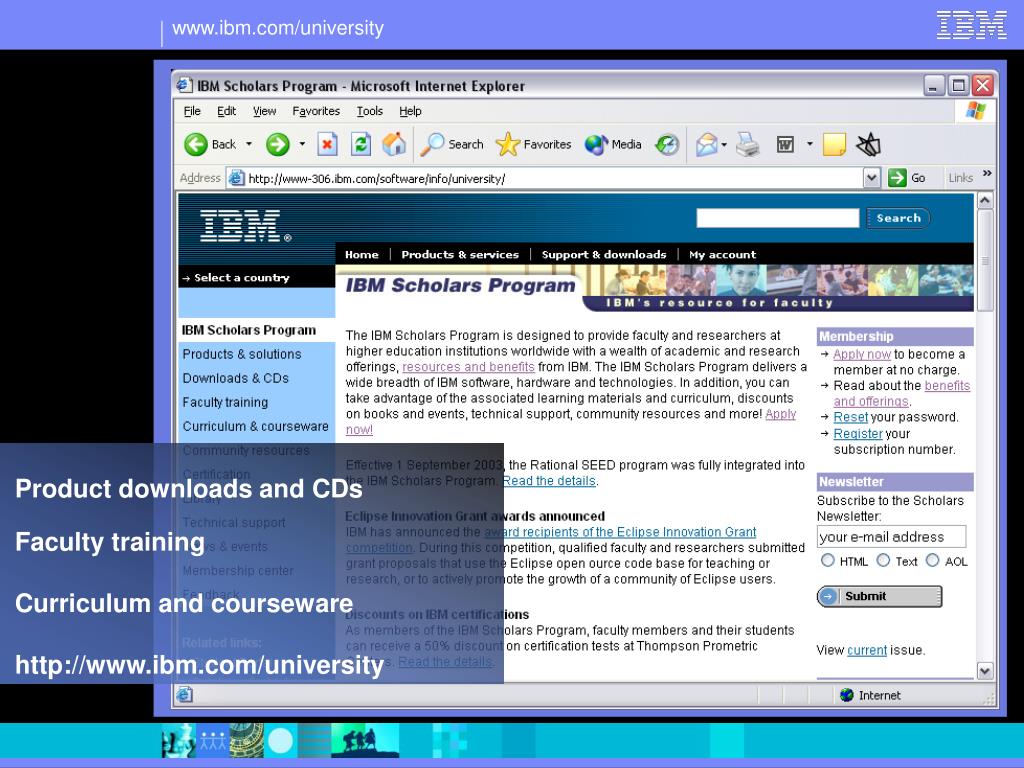Screen dimensions: 1024x768
Task: Refresh the page with the Refresh icon
Action: pos(360,144)
